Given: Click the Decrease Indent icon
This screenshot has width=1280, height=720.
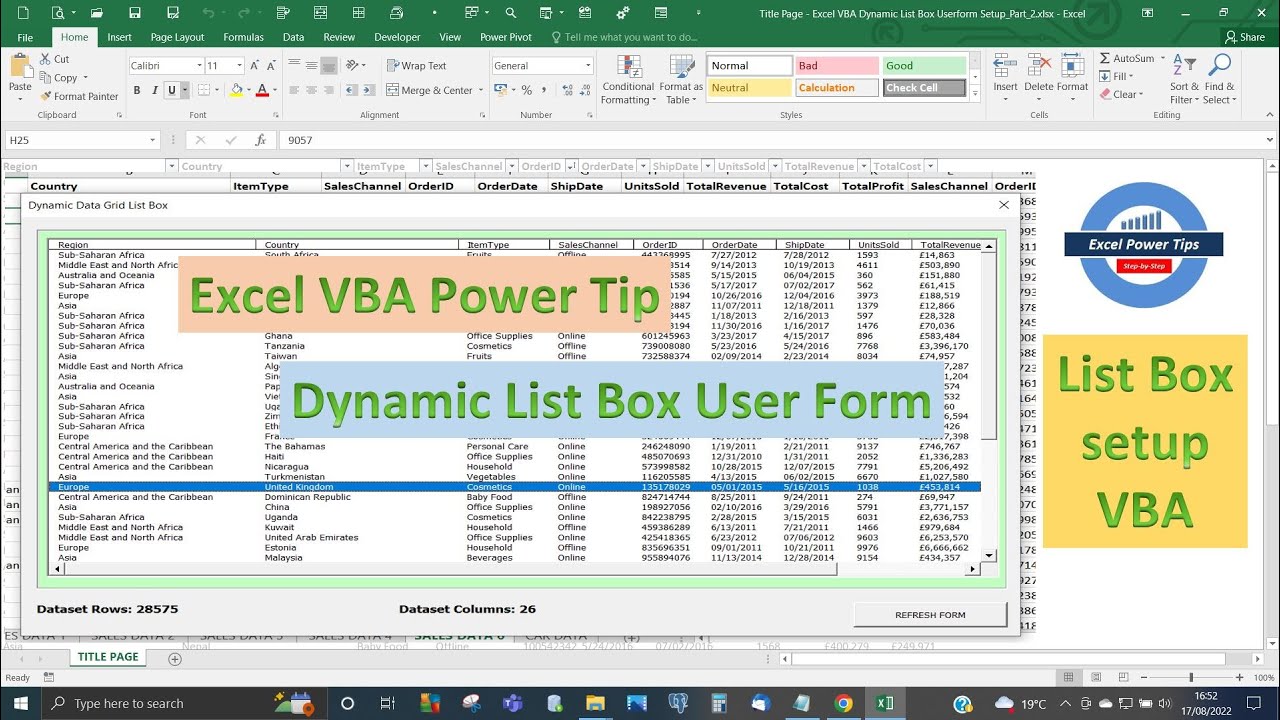Looking at the screenshot, I should [350, 90].
